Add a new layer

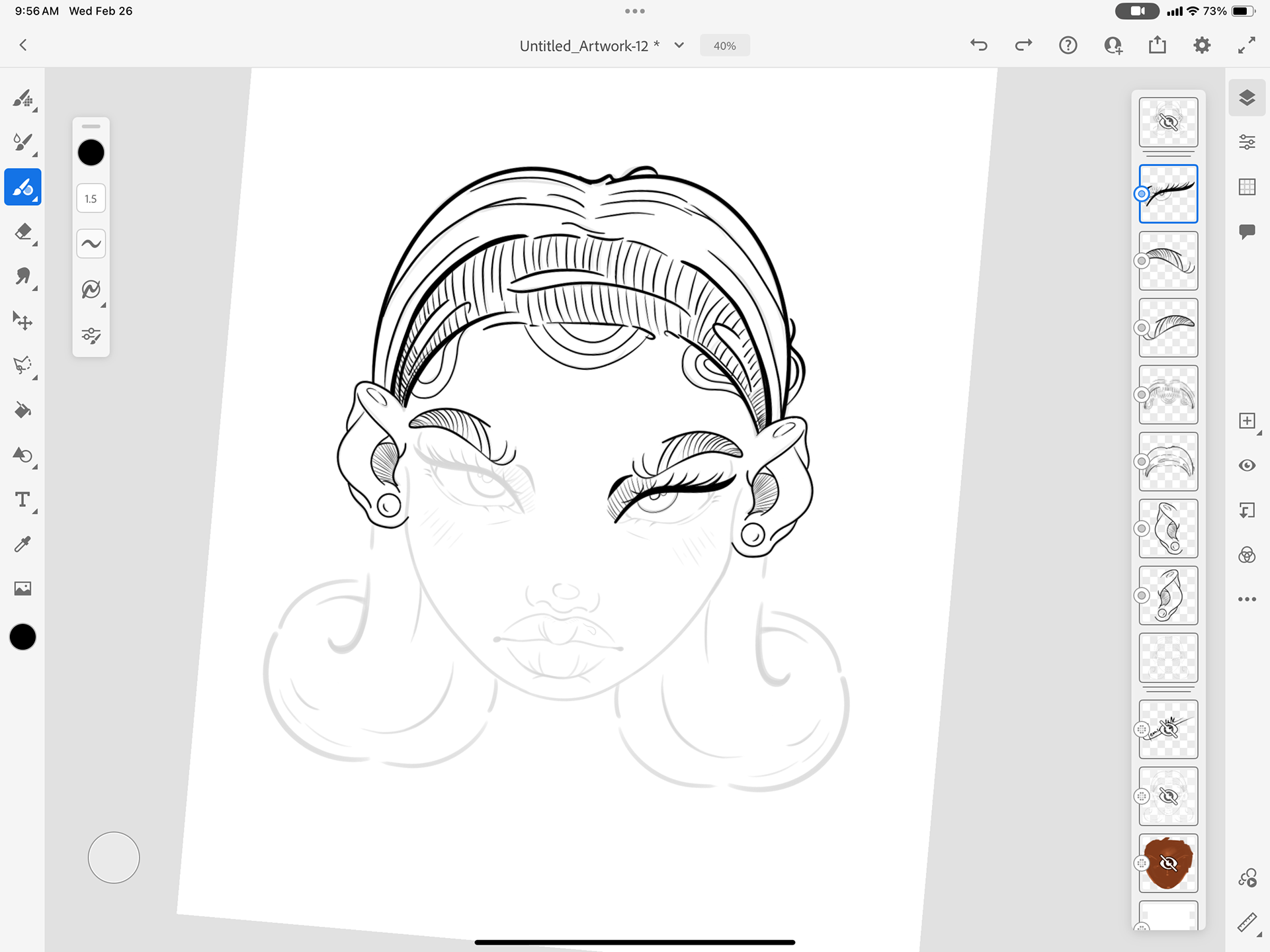[x=1247, y=421]
